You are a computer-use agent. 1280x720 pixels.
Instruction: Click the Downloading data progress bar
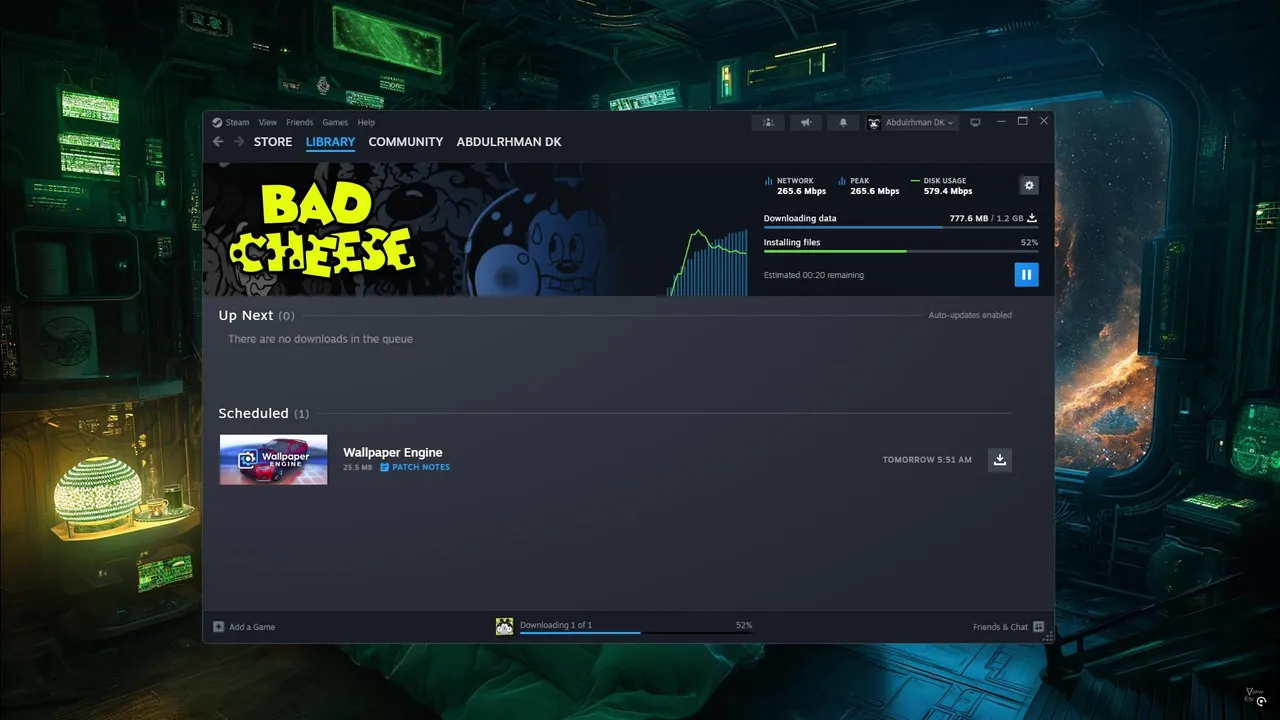(901, 228)
